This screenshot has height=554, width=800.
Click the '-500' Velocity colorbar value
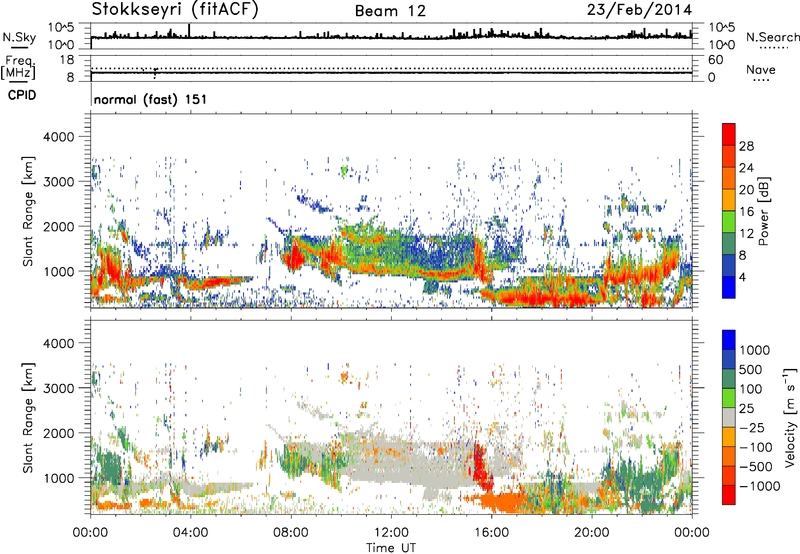756,466
